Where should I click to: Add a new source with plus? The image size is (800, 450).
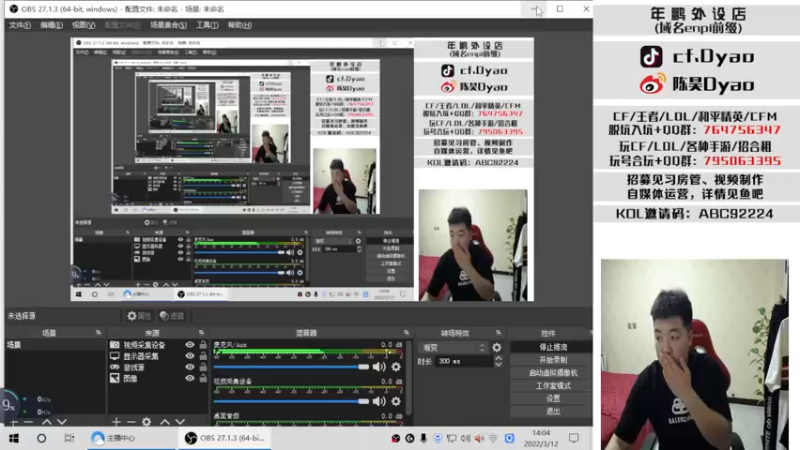(x=116, y=422)
